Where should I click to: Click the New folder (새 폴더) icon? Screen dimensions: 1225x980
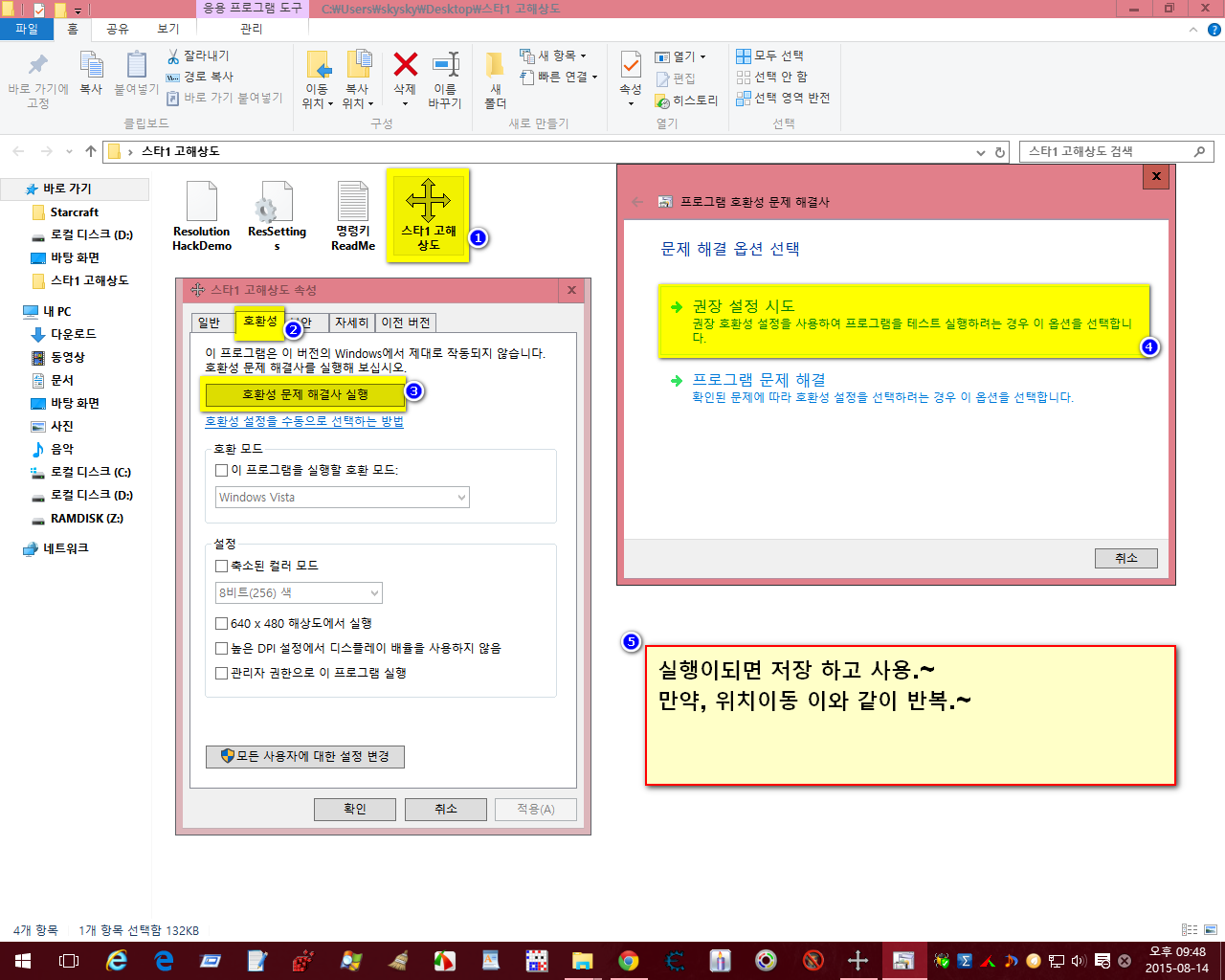pos(495,78)
